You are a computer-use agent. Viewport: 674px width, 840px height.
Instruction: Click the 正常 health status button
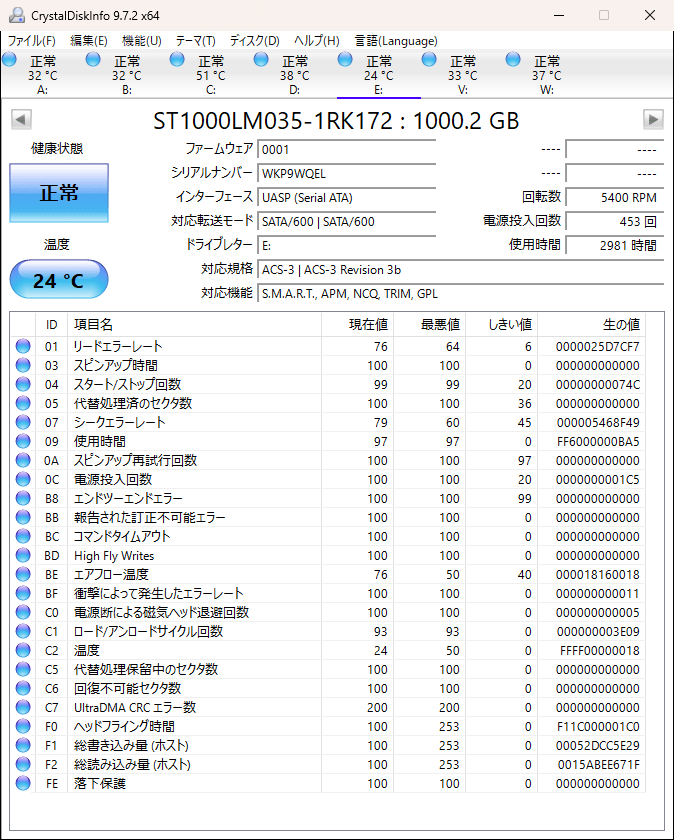(x=59, y=193)
